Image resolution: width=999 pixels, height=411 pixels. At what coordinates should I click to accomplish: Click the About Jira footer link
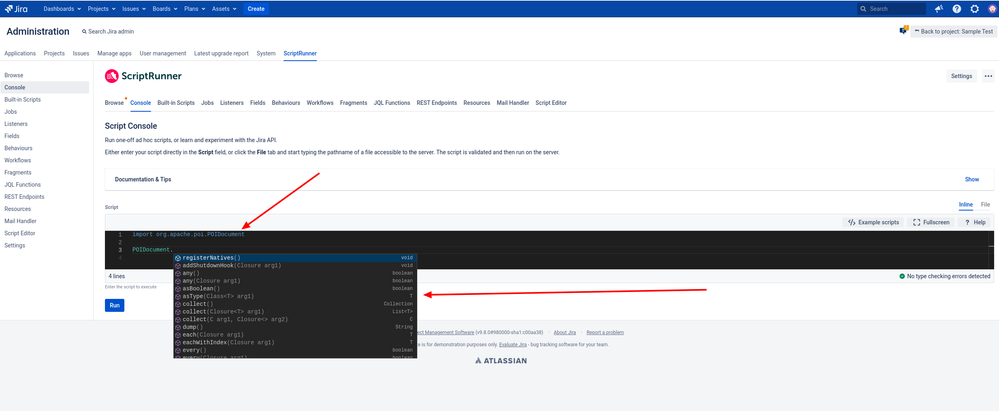[564, 332]
